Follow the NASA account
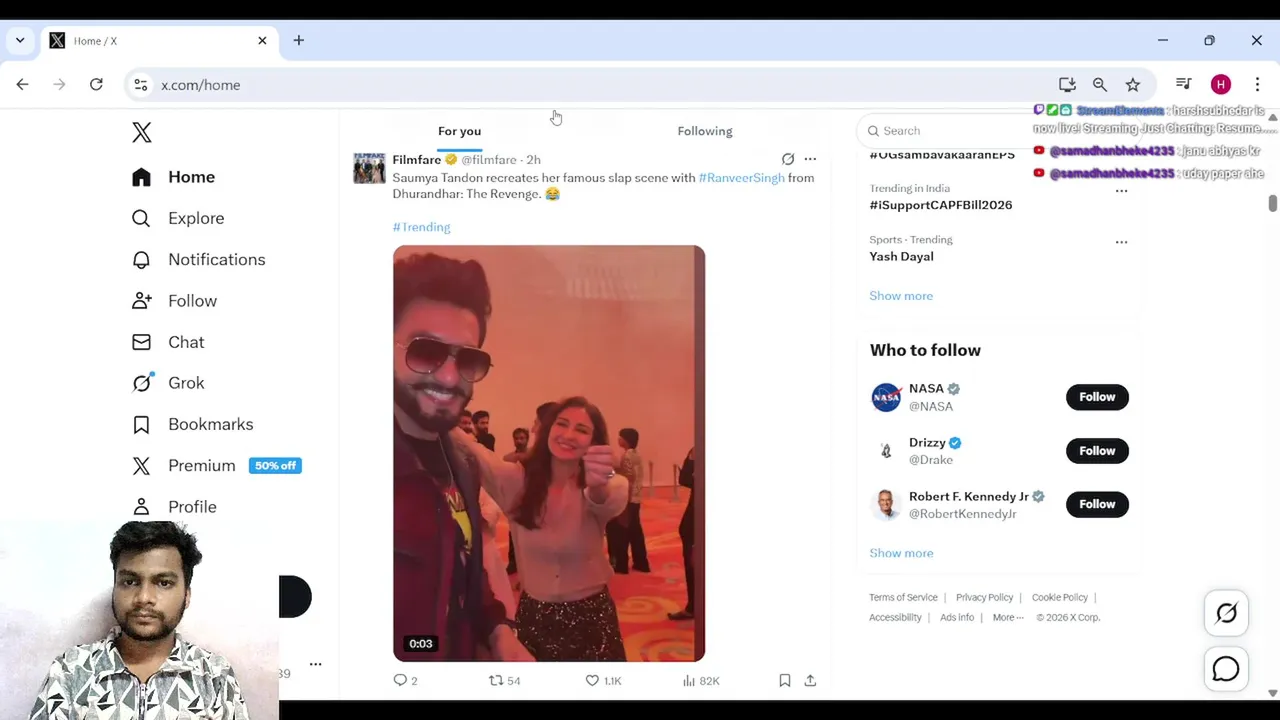Viewport: 1280px width, 720px height. pyautogui.click(x=1097, y=397)
